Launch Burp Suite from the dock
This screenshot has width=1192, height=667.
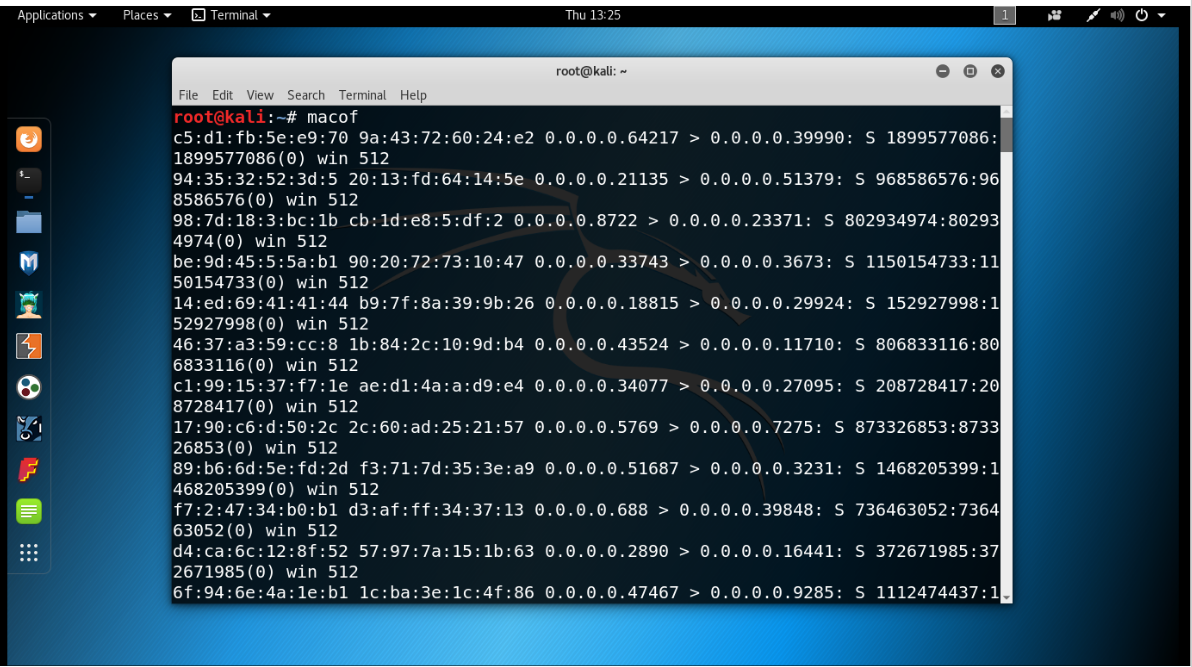[x=29, y=346]
